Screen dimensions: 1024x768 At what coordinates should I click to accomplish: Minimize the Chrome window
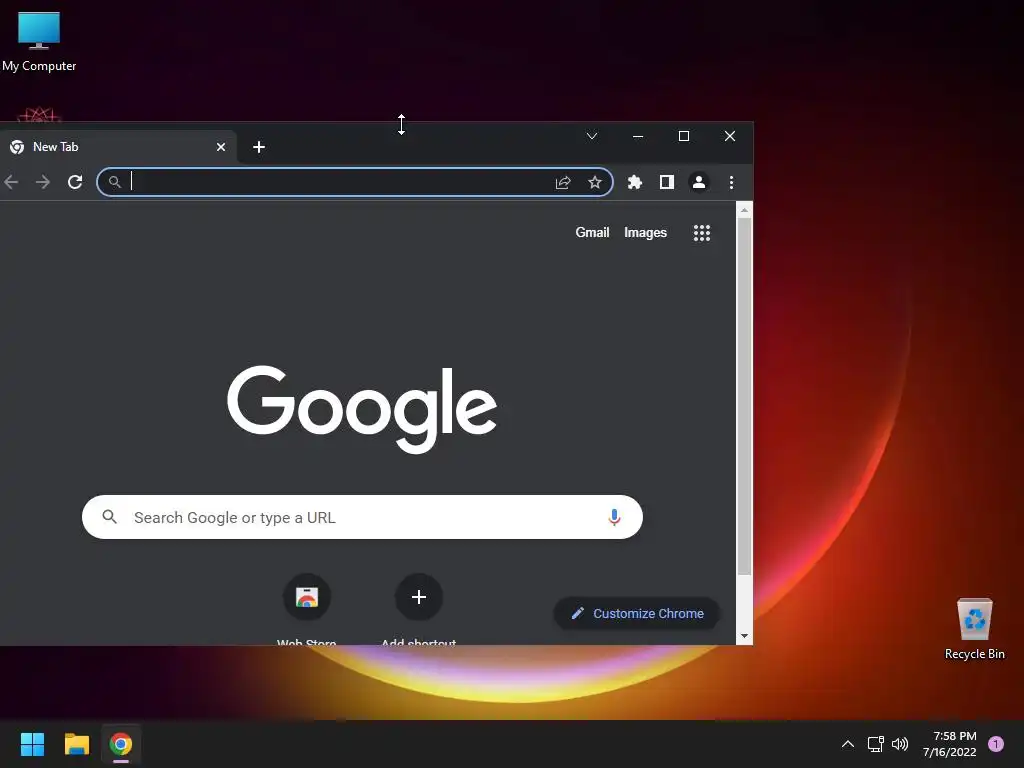pyautogui.click(x=638, y=136)
